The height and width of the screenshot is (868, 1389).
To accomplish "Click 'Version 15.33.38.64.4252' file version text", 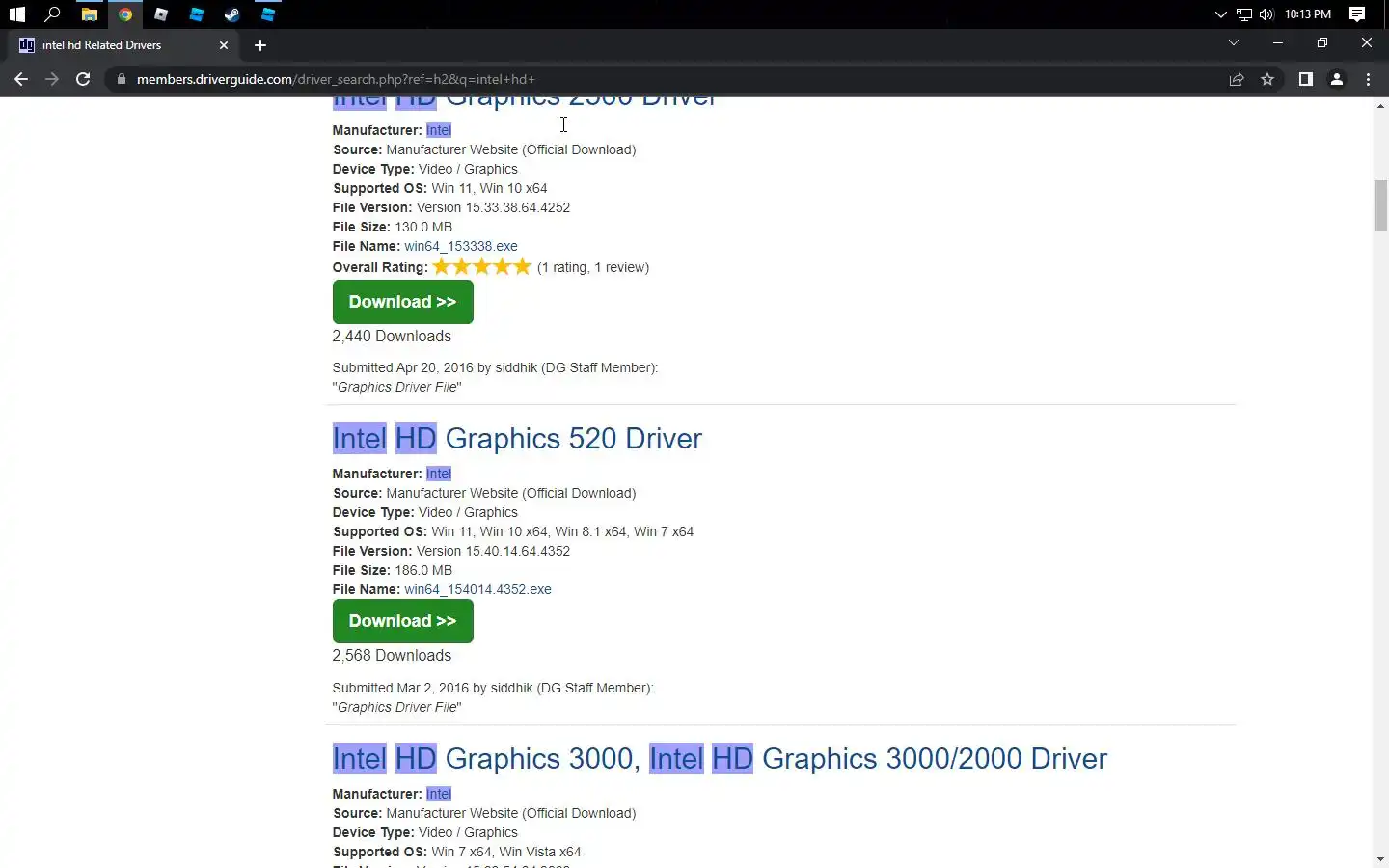I will [493, 207].
